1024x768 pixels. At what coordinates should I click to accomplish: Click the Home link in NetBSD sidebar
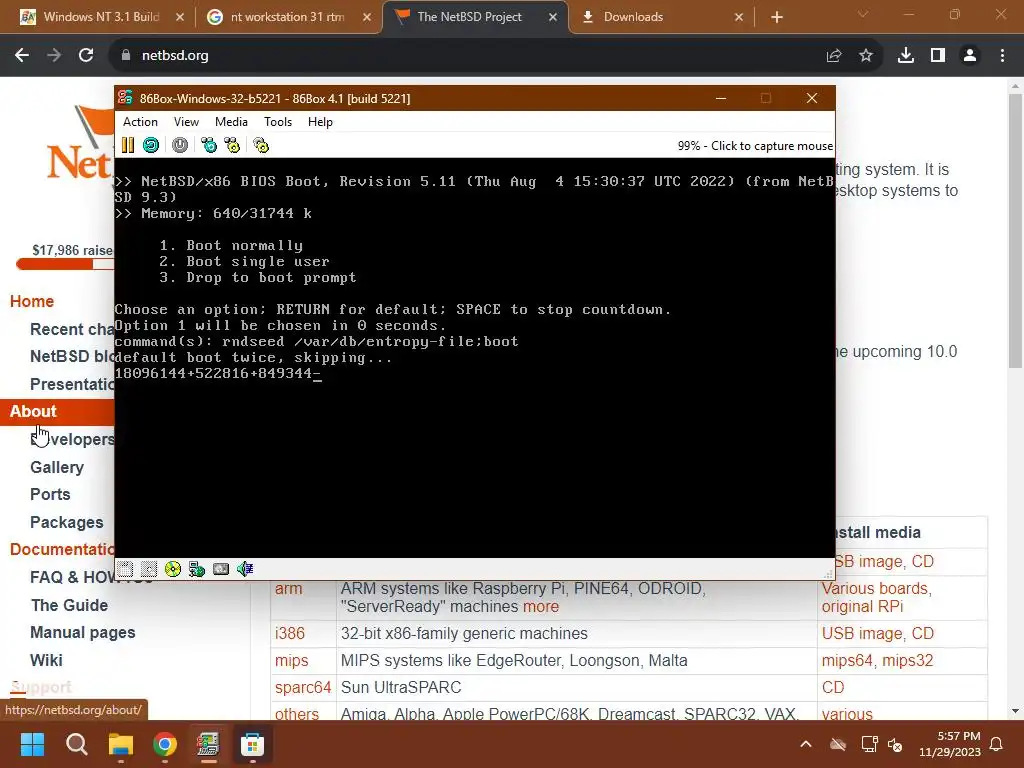31,301
